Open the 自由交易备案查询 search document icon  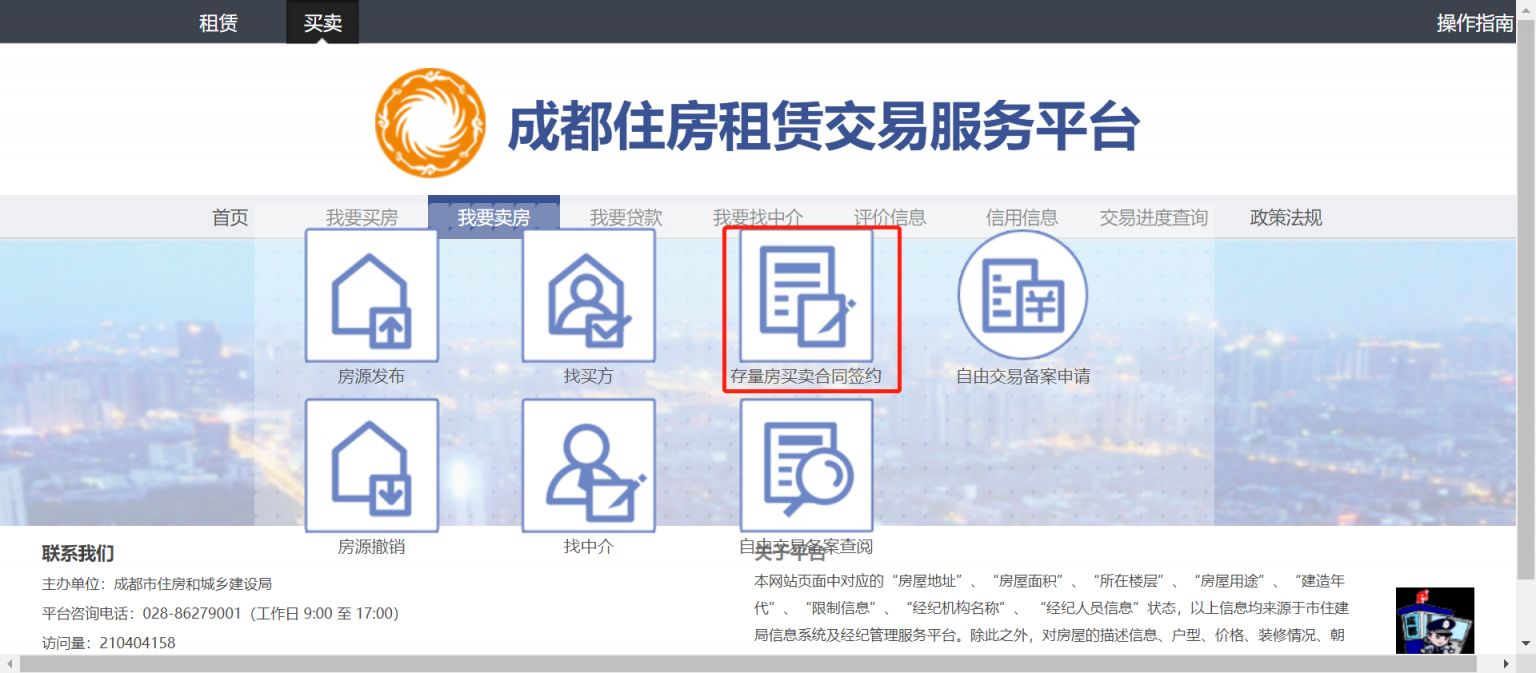[806, 466]
